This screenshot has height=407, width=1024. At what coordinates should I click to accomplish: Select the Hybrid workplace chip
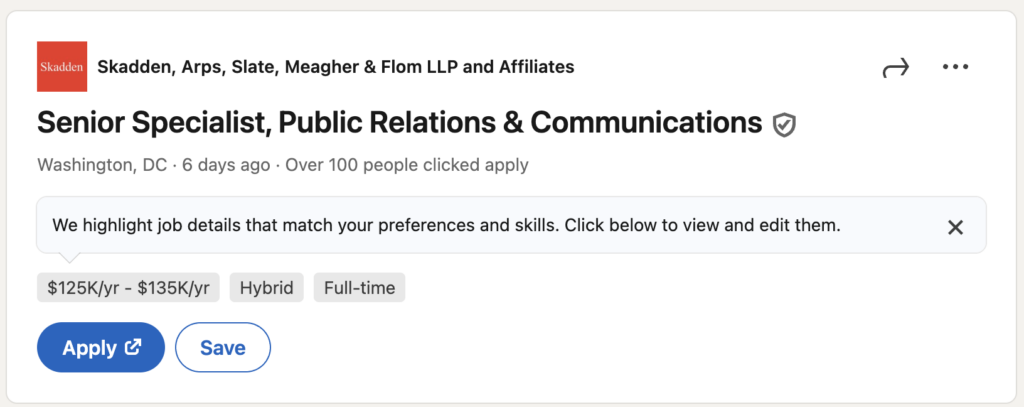[266, 288]
